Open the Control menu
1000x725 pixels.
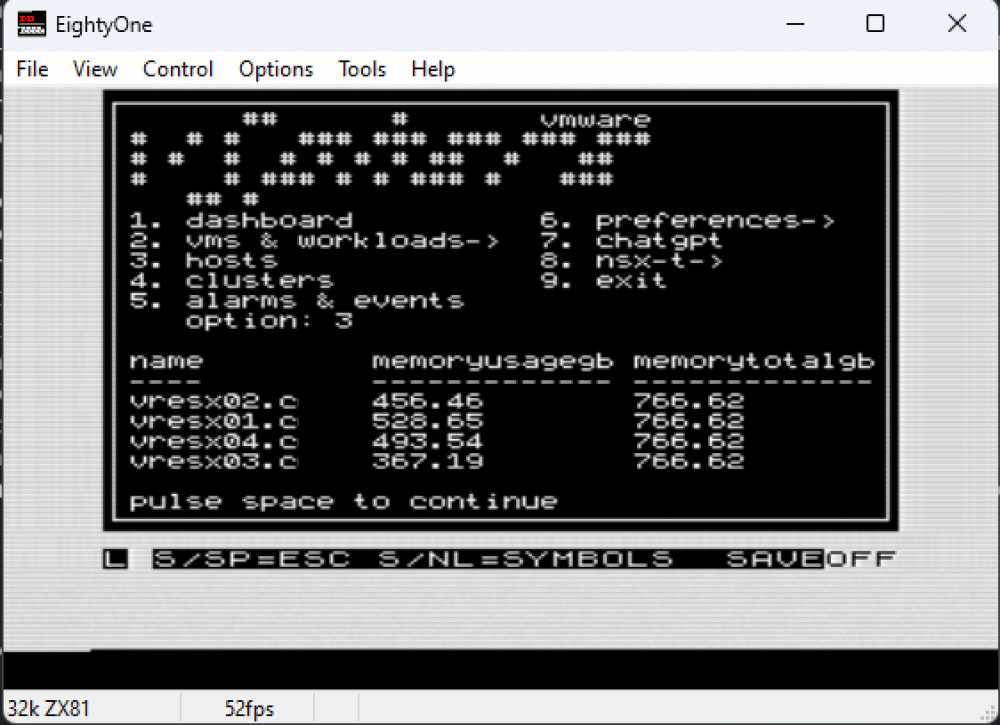177,69
